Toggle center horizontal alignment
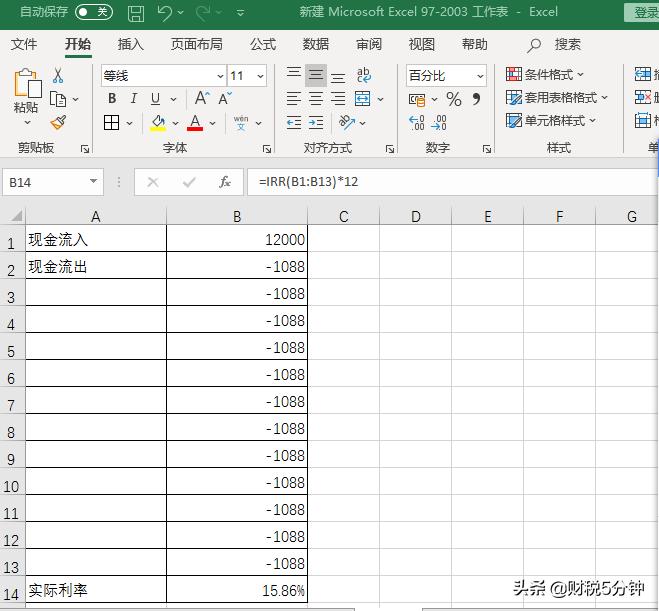This screenshot has height=611, width=659. point(316,99)
